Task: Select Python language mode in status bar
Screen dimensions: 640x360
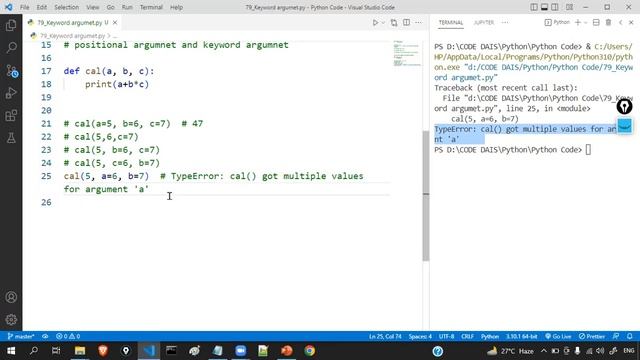Action: click(490, 336)
